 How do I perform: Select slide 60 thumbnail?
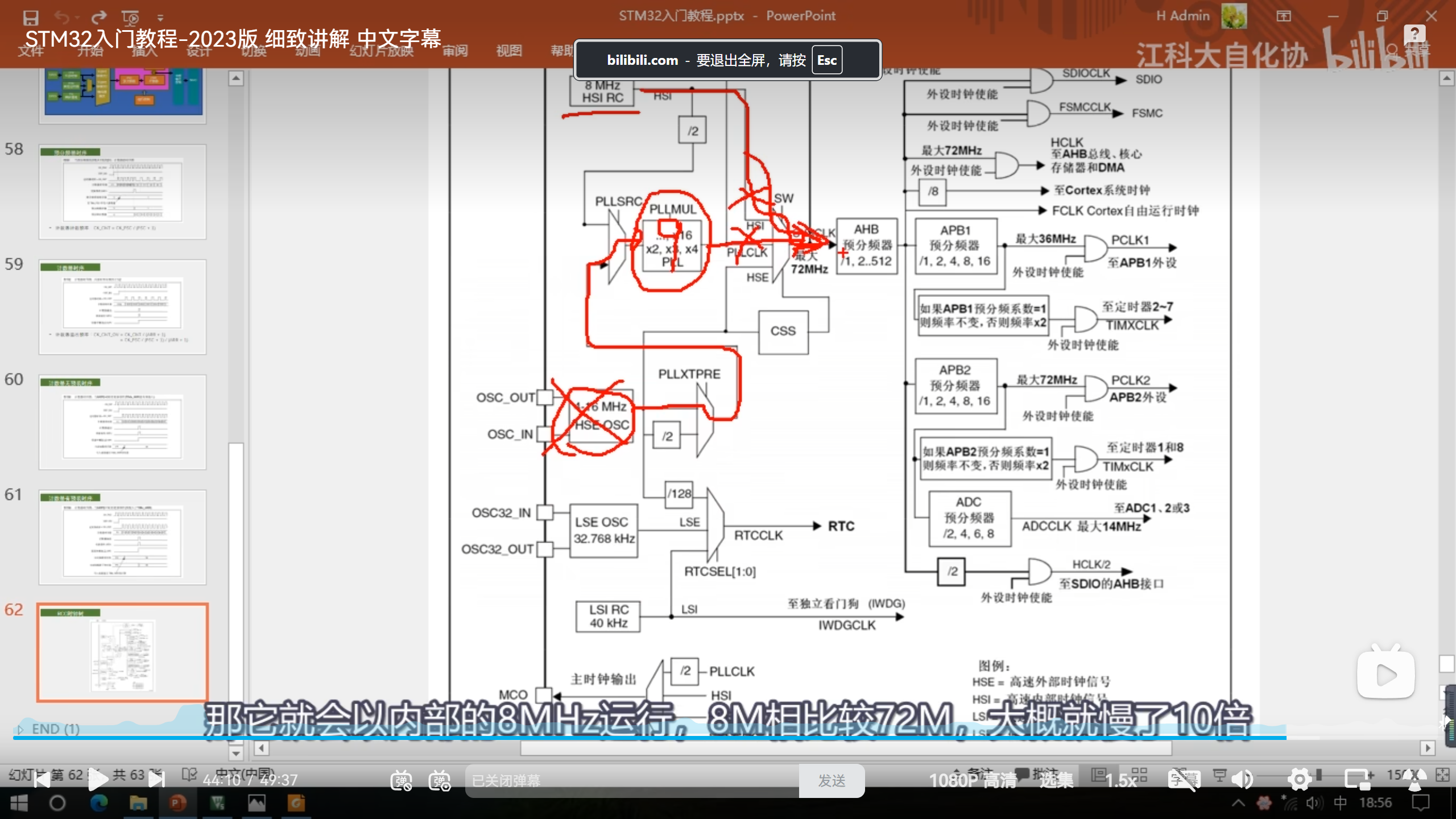tap(122, 422)
